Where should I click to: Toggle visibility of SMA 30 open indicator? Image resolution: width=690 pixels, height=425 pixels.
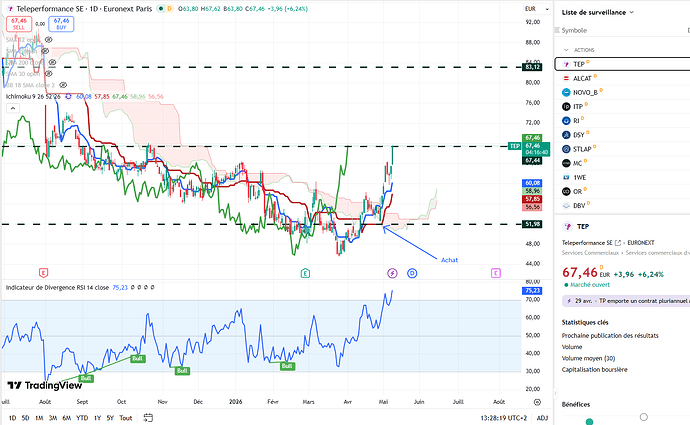pyautogui.click(x=49, y=73)
